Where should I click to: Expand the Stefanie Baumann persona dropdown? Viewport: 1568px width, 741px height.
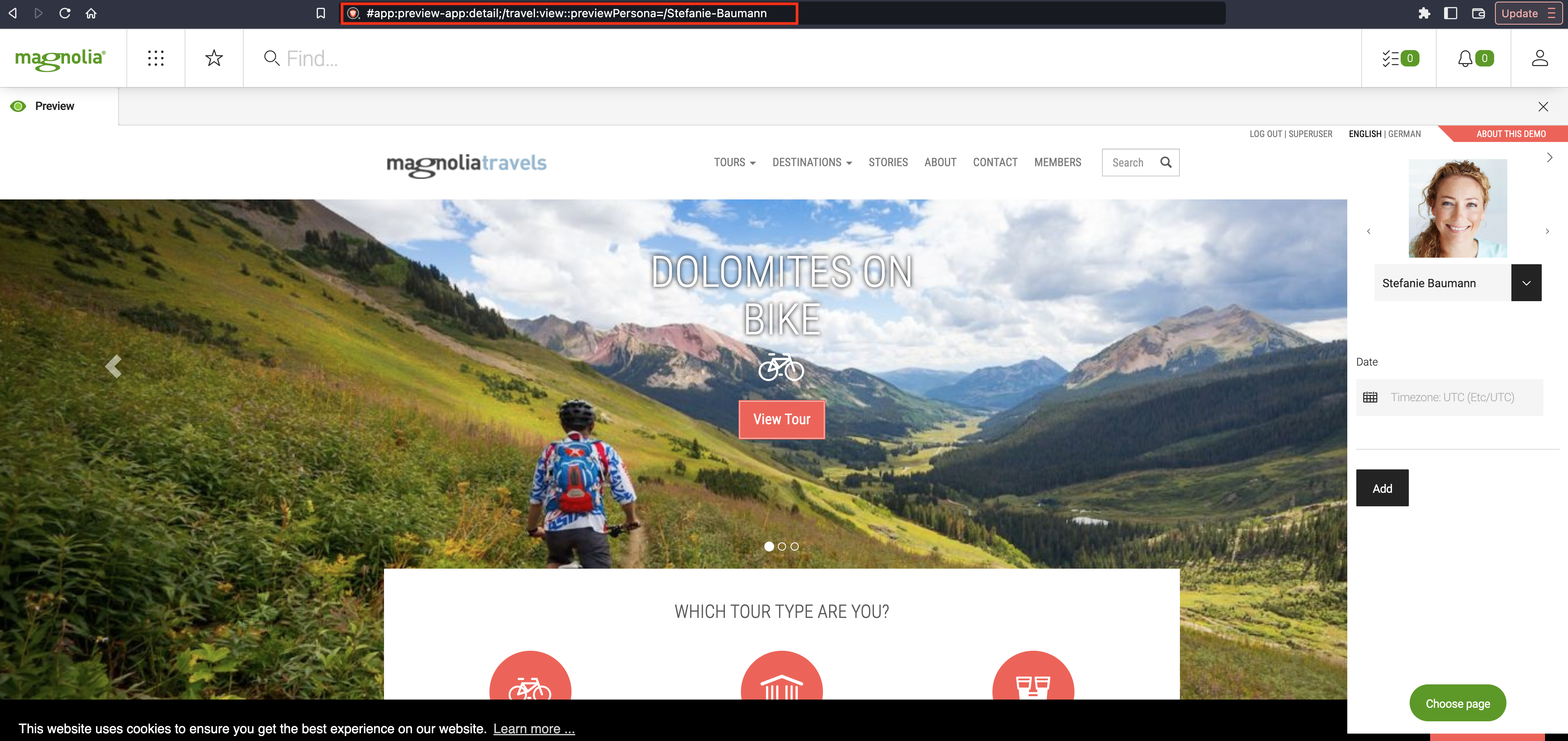pos(1527,284)
